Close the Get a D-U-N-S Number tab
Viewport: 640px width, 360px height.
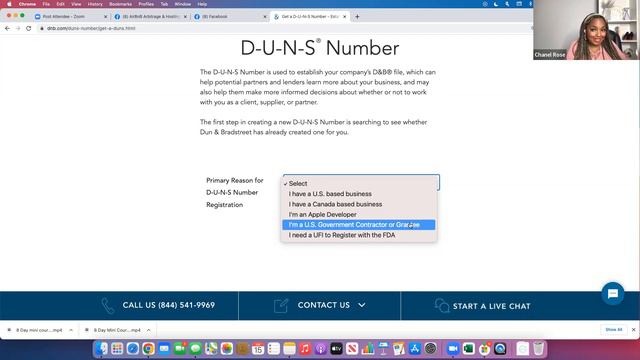344,17
